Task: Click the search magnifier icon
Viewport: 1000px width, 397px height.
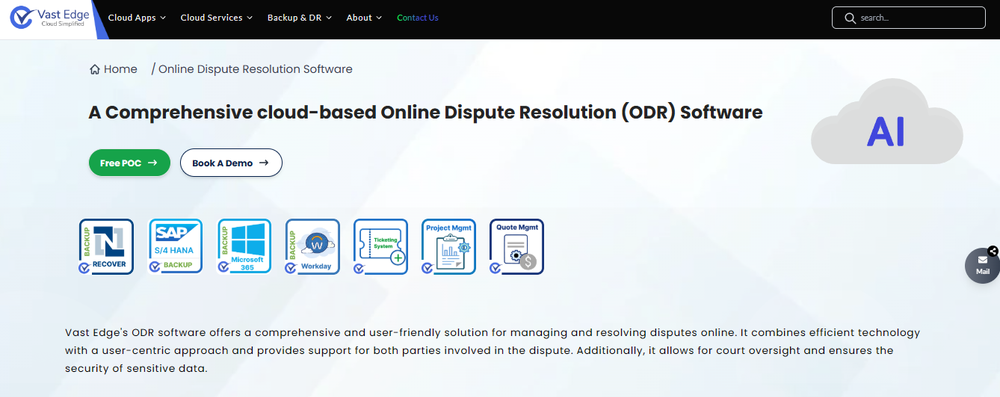Action: point(849,18)
